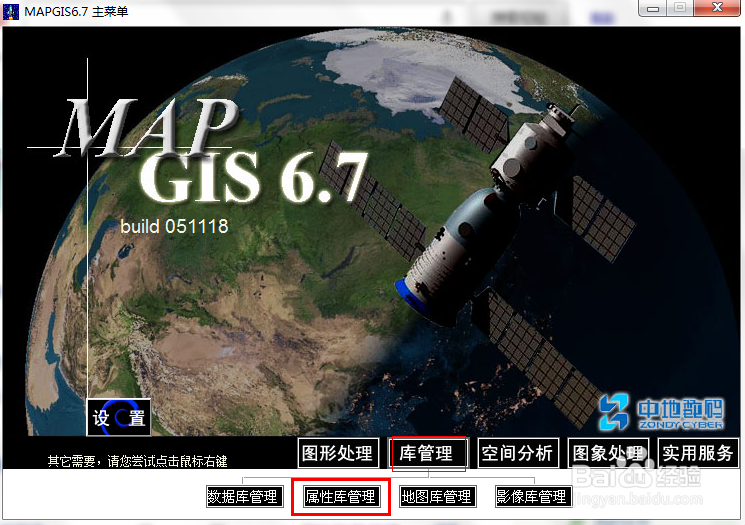
Task: Minimize the MAPGIS6.7 main menu window
Action: (653, 8)
